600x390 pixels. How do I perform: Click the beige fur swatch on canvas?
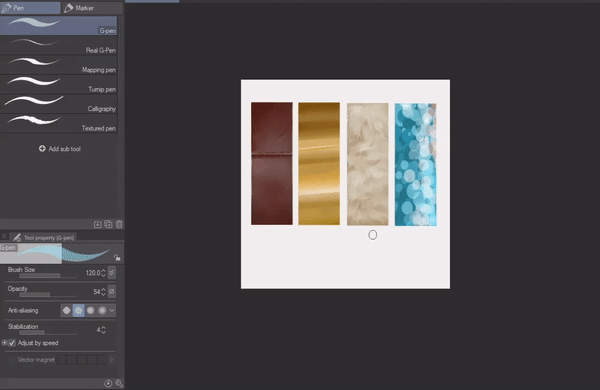pos(367,164)
